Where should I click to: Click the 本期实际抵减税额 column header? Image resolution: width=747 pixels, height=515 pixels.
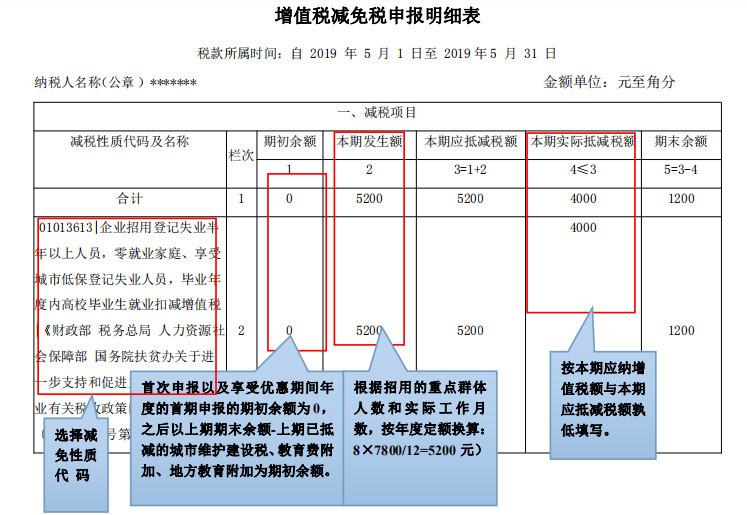[583, 141]
